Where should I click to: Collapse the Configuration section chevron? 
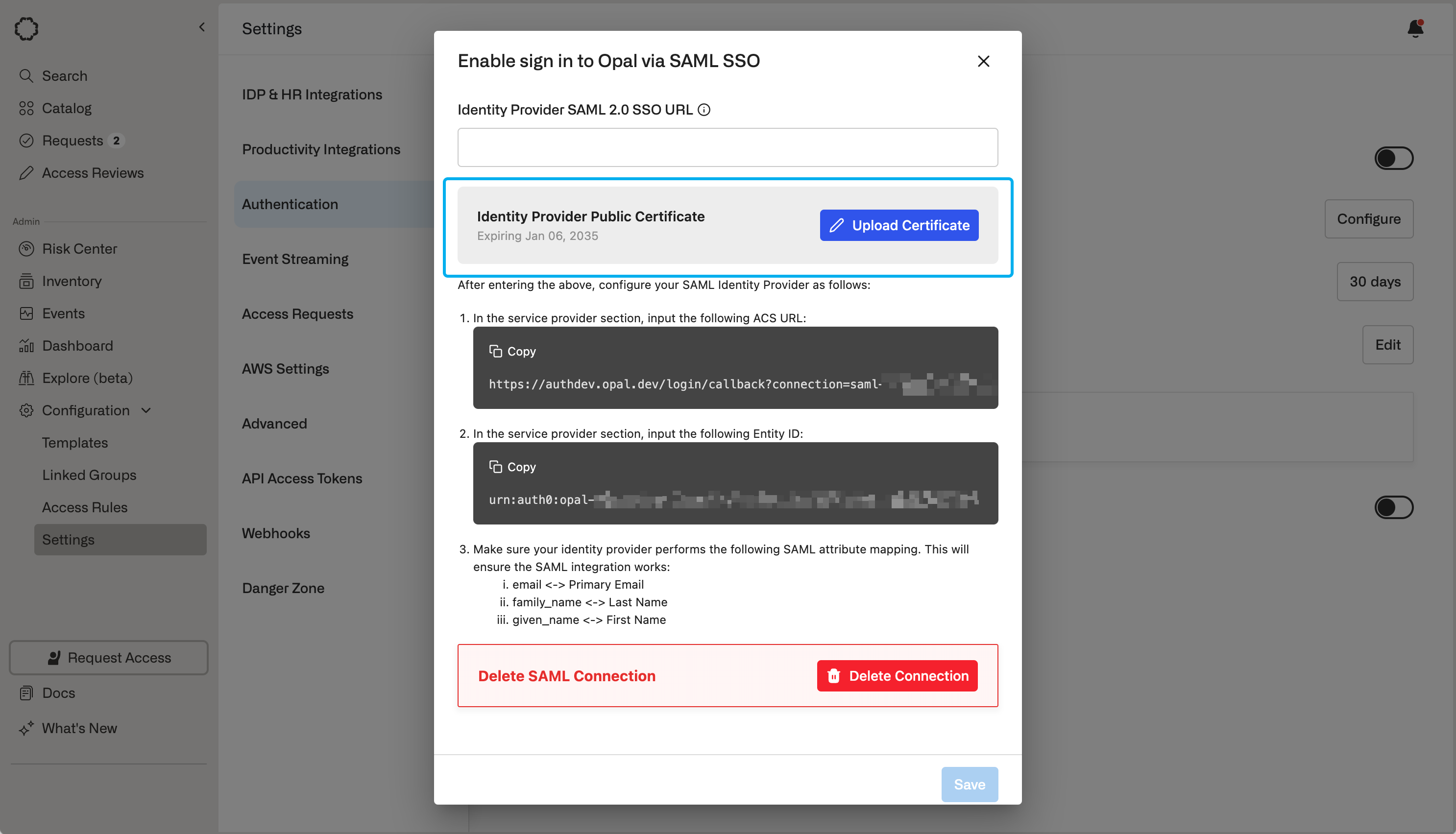pyautogui.click(x=146, y=410)
